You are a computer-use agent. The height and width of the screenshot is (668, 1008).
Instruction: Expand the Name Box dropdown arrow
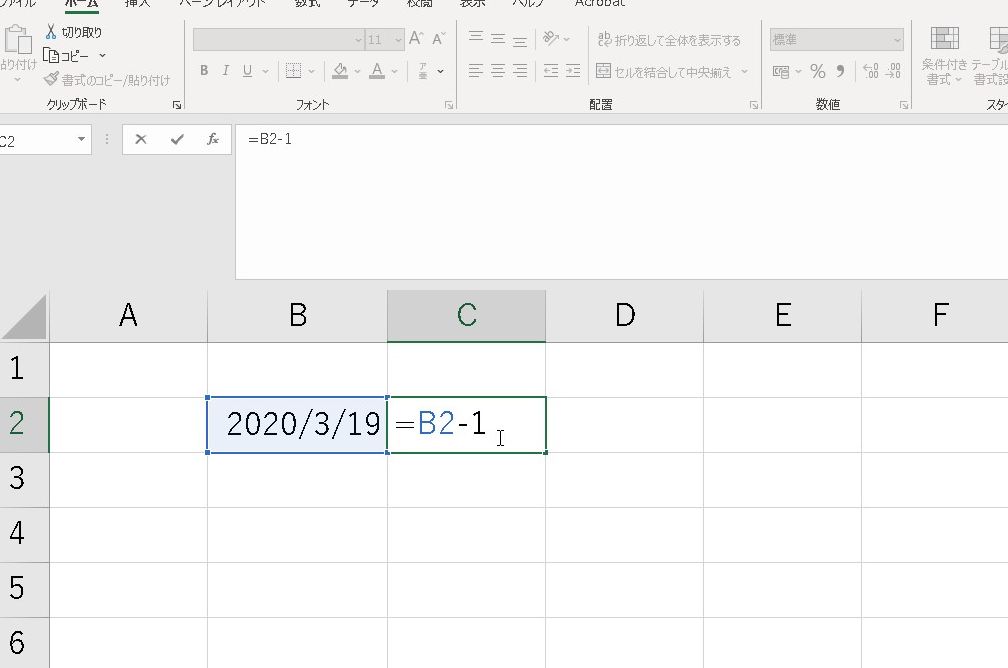click(82, 140)
